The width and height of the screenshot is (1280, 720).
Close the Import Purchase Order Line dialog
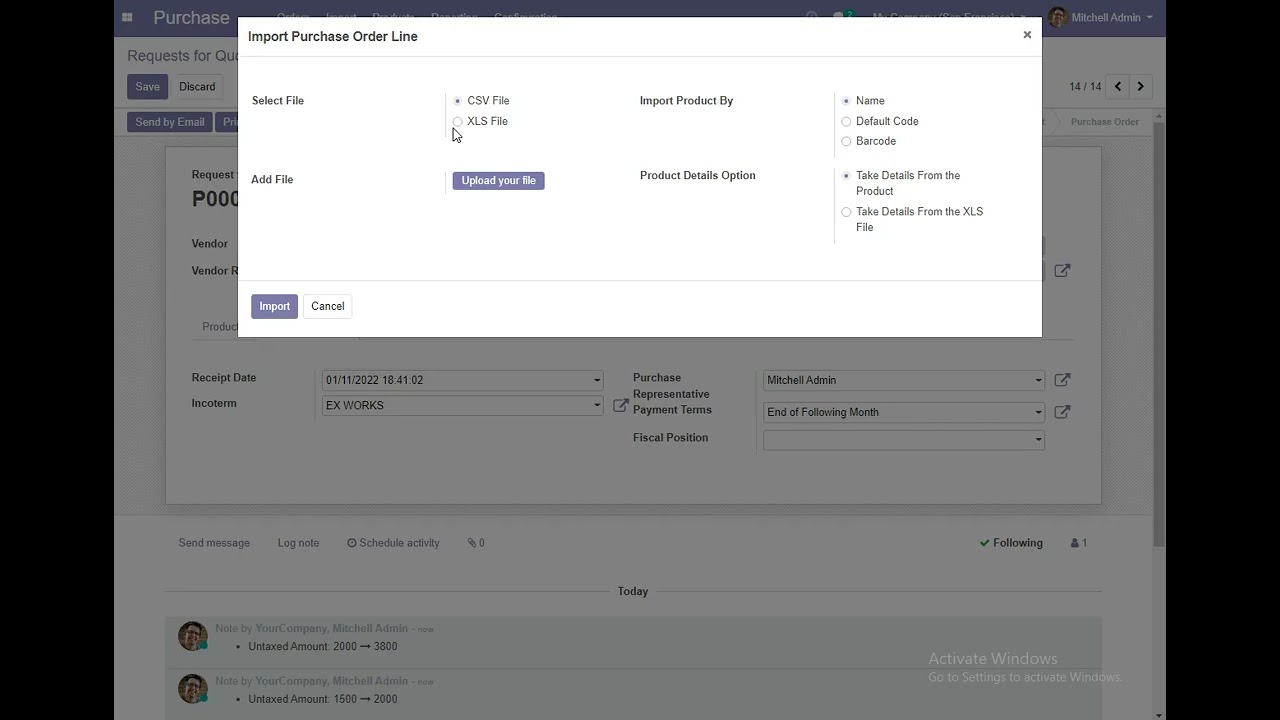coord(1026,35)
